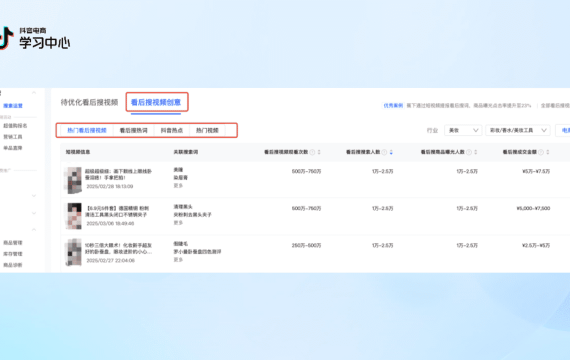Click the ¥2.5万-¥5万 amount cell

pos(536,245)
